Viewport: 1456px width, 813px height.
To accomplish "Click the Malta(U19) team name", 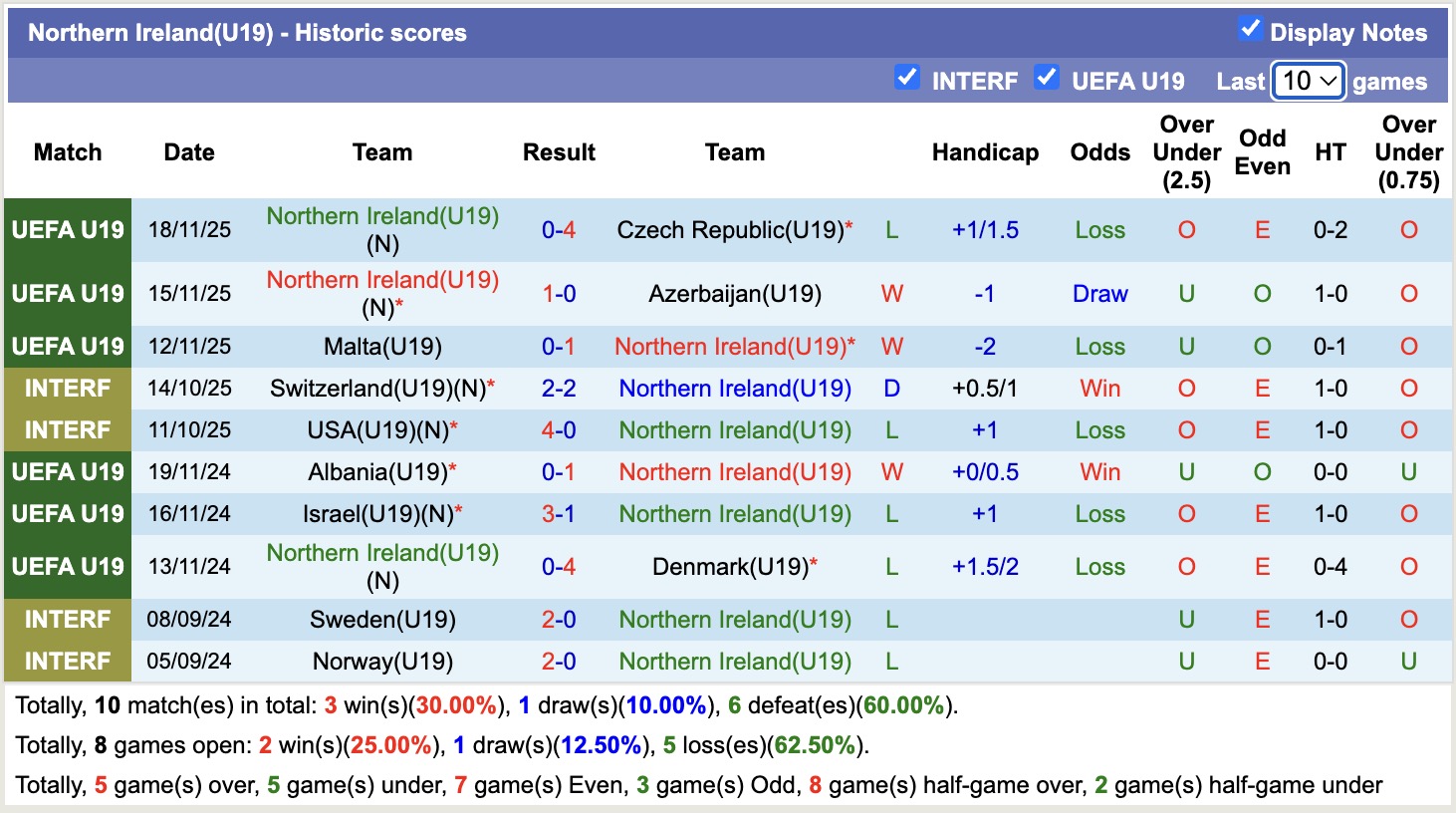I will tap(382, 346).
